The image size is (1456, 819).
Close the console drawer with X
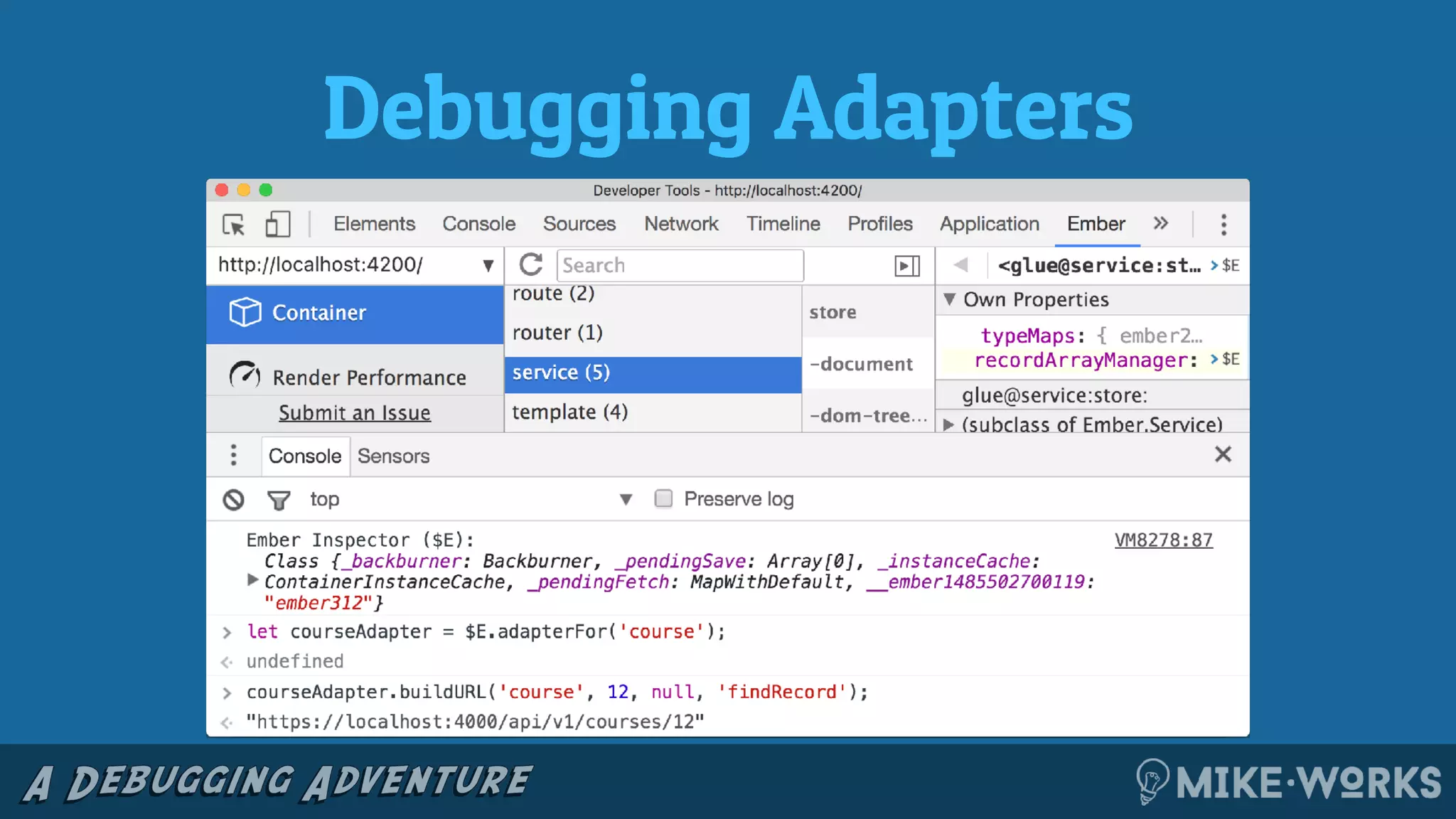click(x=1223, y=454)
